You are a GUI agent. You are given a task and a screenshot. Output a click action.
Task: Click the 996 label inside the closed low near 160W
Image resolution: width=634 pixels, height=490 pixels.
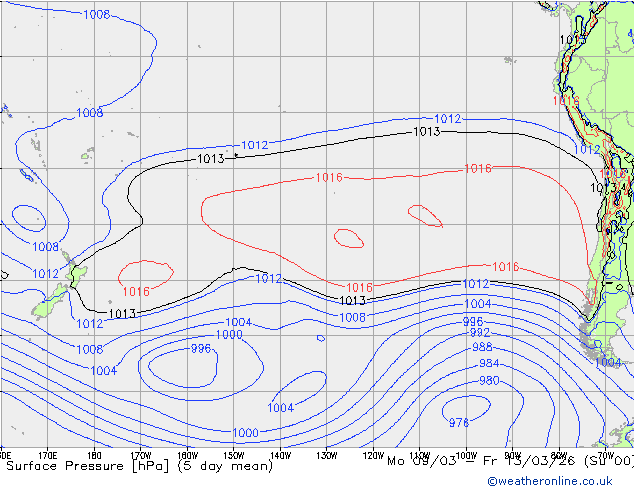pos(201,348)
